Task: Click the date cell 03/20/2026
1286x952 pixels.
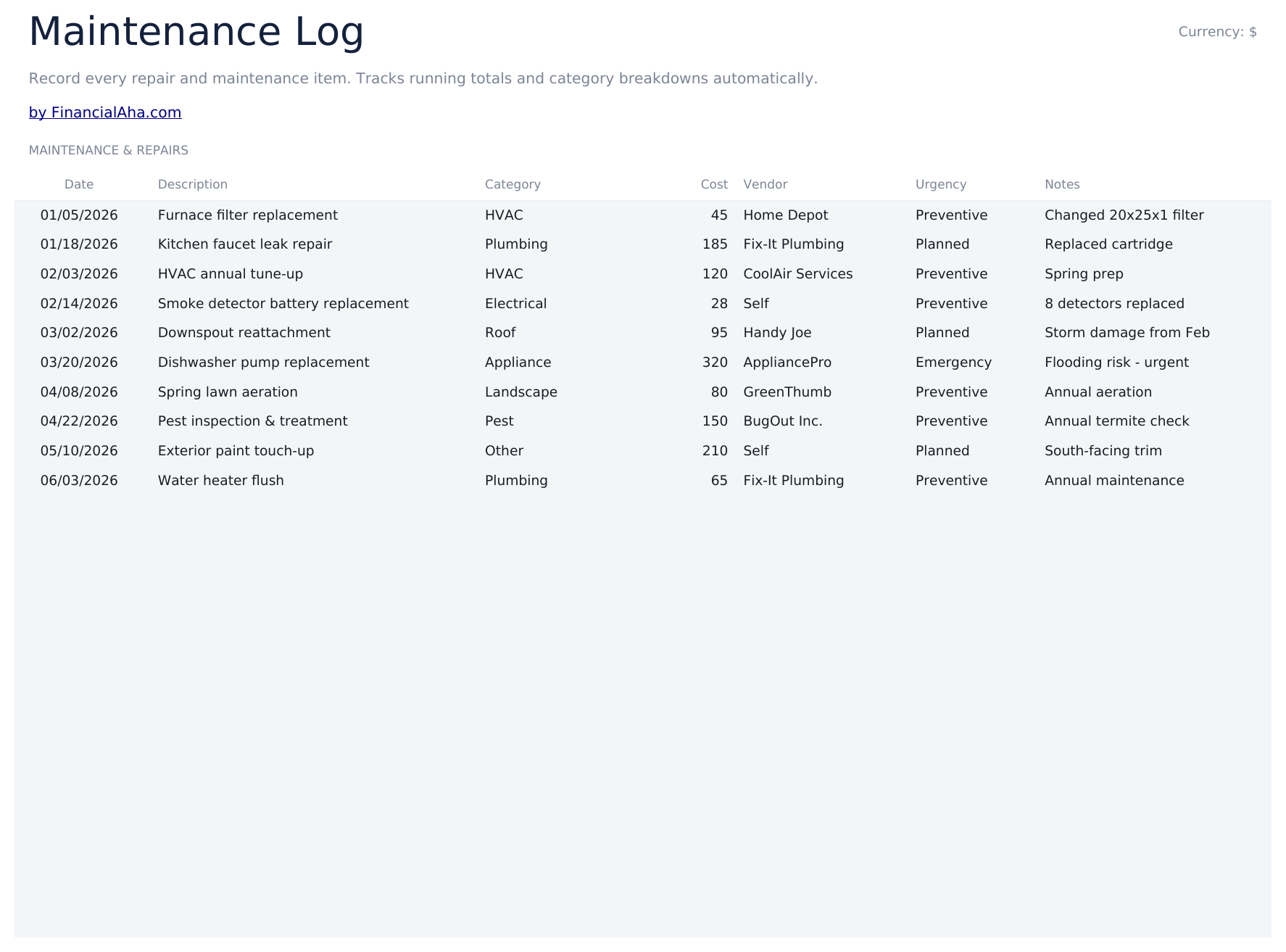Action: 79,363
